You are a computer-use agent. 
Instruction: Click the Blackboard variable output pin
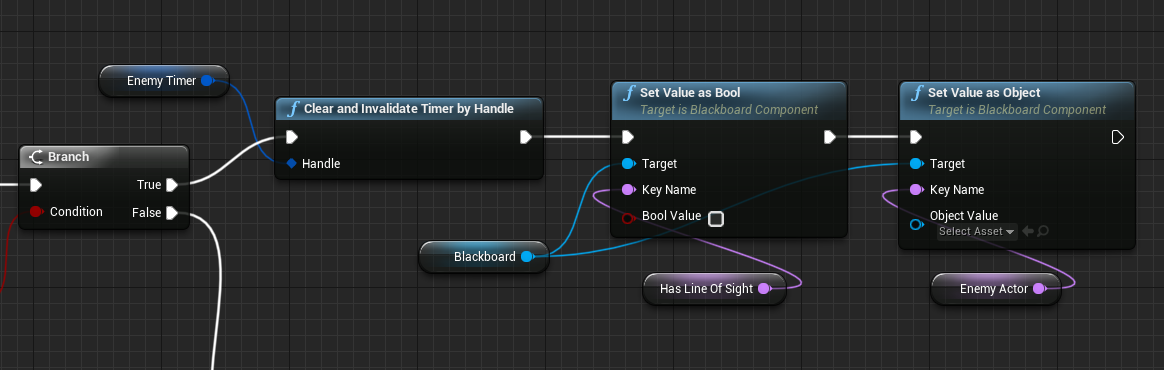(526, 256)
